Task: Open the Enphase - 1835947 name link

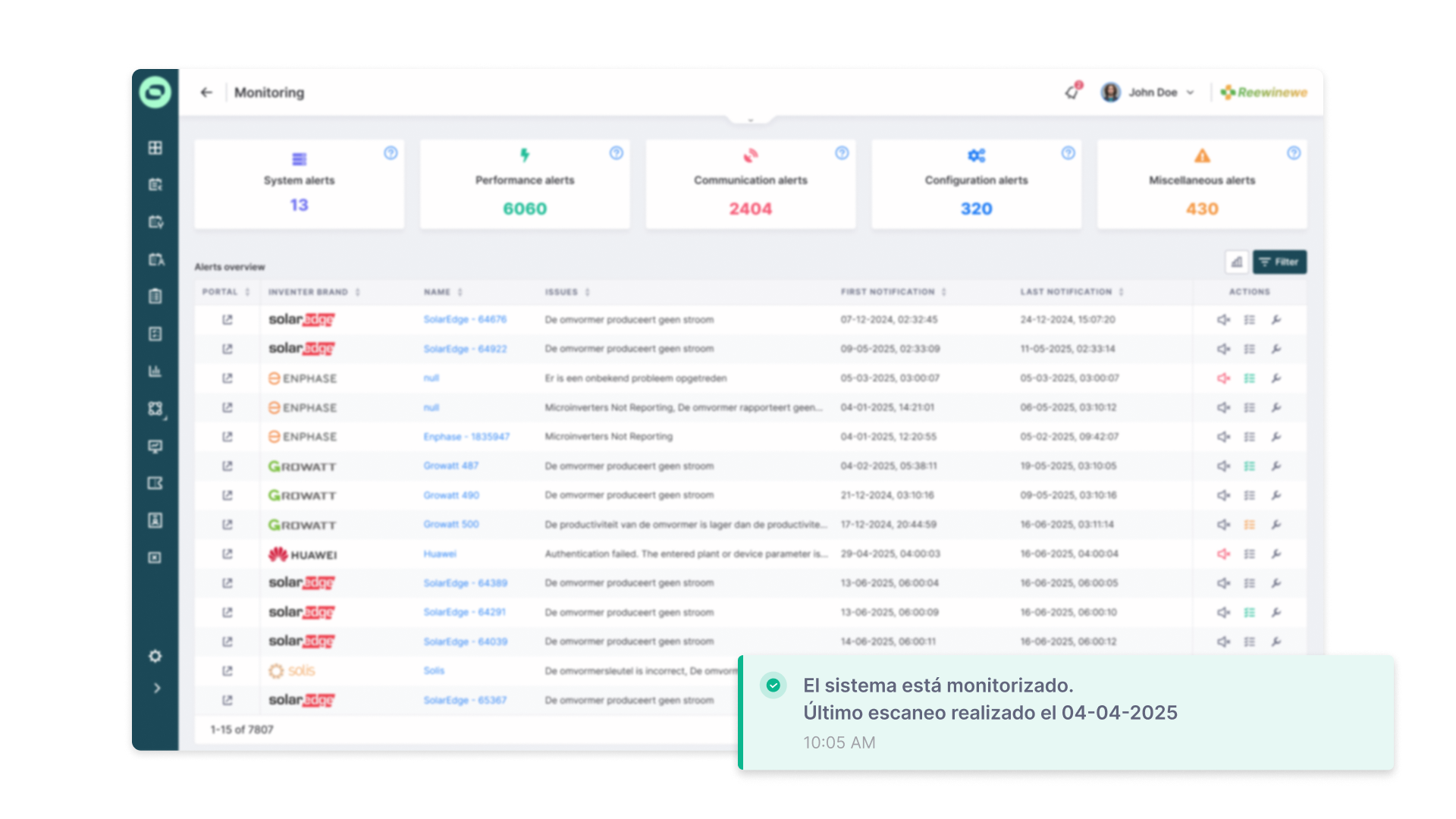Action: 466,437
